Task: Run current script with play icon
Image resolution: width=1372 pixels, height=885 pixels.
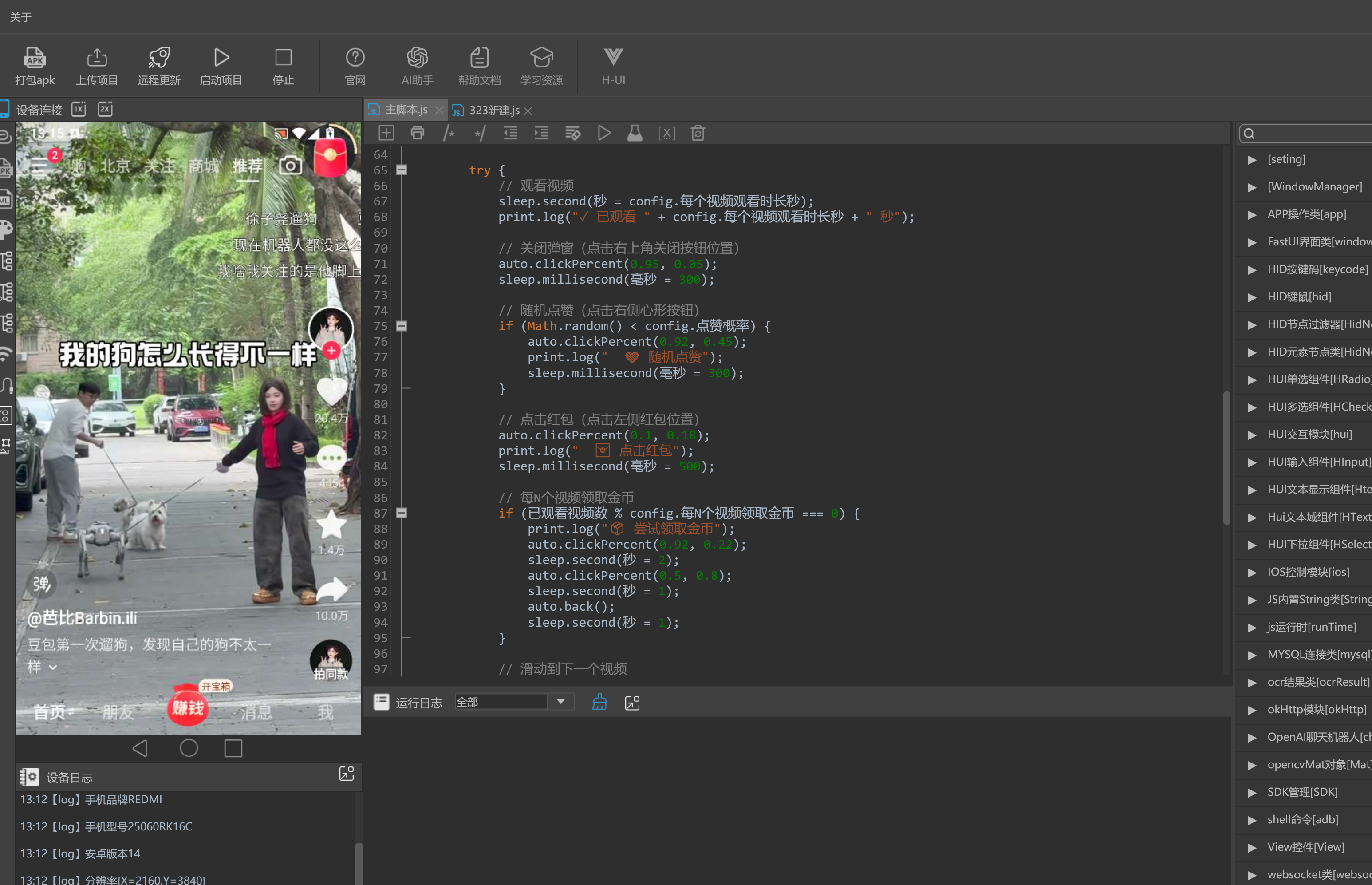Action: (x=604, y=133)
